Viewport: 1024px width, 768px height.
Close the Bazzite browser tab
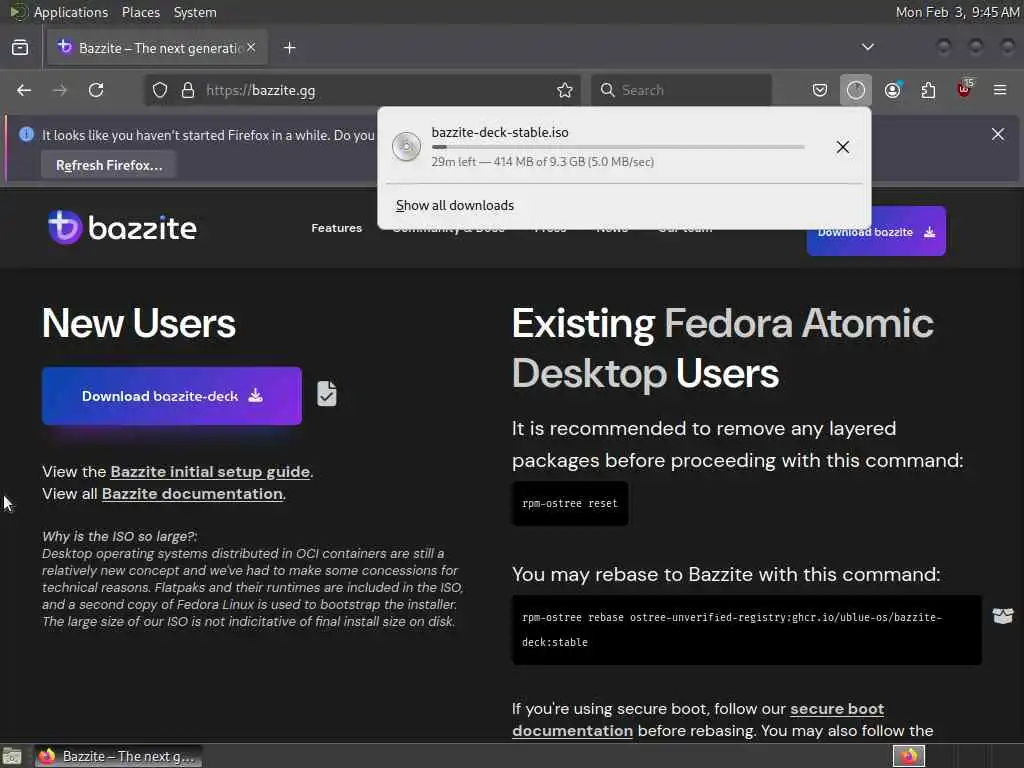(x=251, y=48)
